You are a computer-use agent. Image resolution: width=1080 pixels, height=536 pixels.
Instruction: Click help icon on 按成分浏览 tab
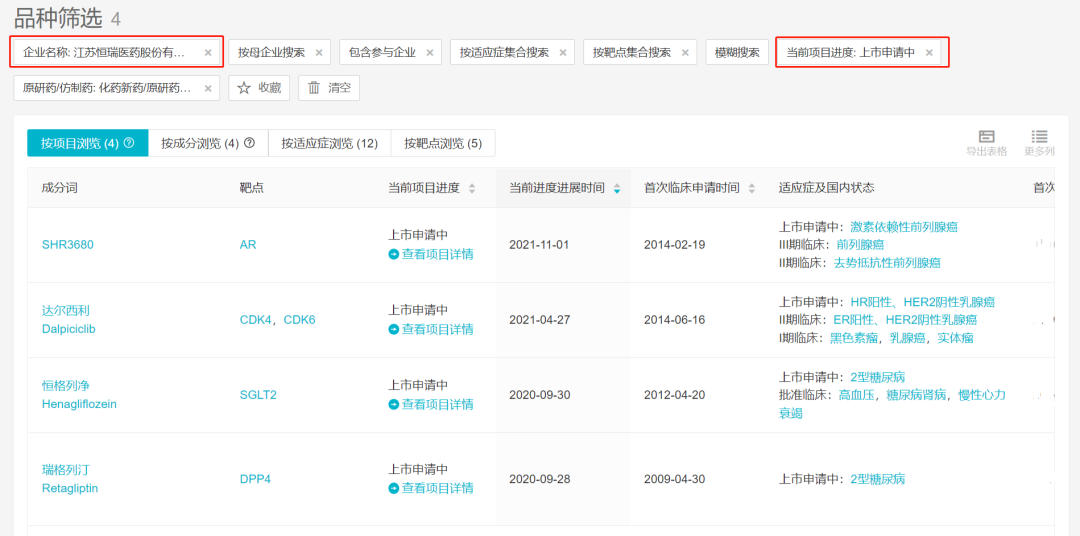click(x=249, y=143)
